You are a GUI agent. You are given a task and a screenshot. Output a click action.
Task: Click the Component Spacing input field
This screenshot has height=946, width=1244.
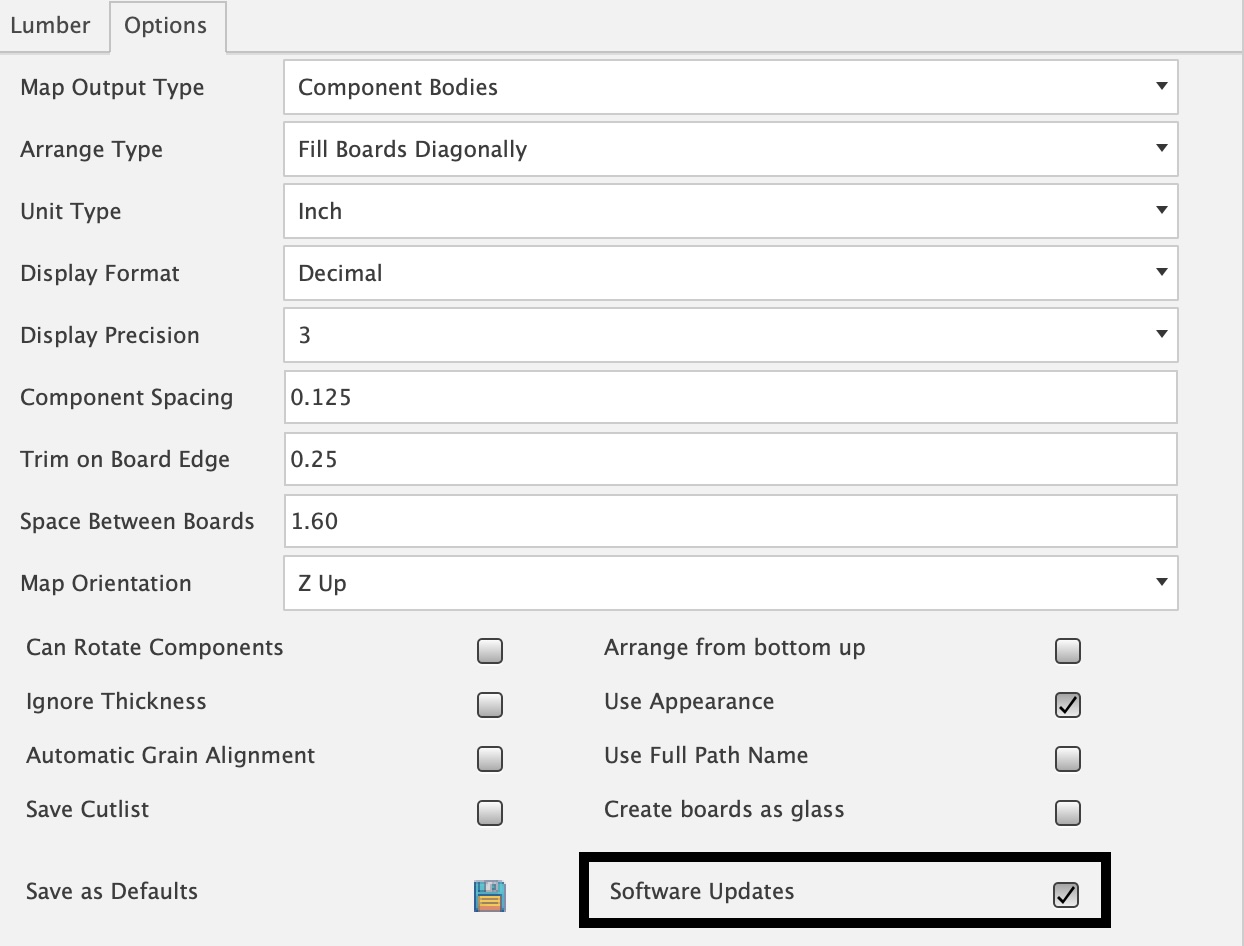coord(730,398)
